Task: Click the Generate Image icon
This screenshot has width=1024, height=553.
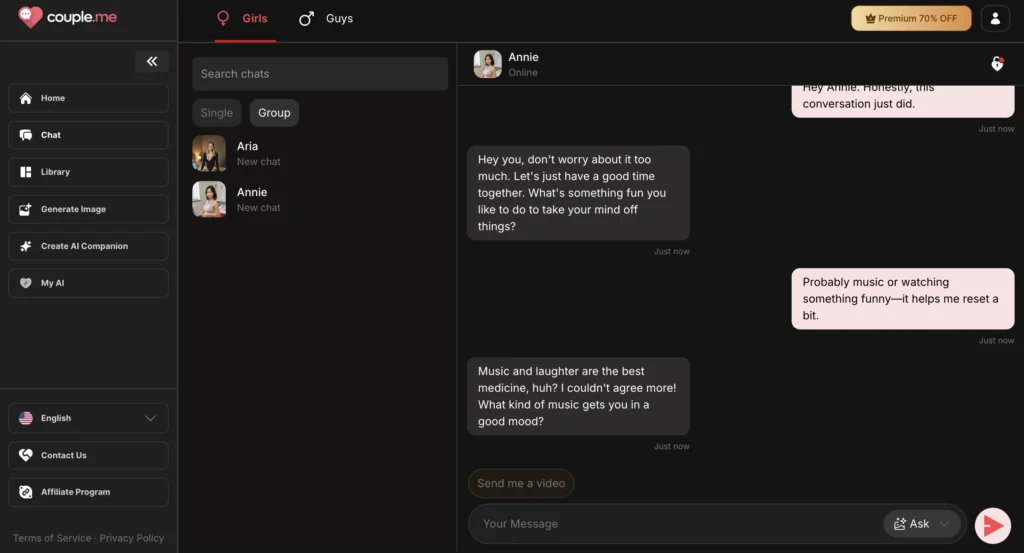Action: click(25, 209)
